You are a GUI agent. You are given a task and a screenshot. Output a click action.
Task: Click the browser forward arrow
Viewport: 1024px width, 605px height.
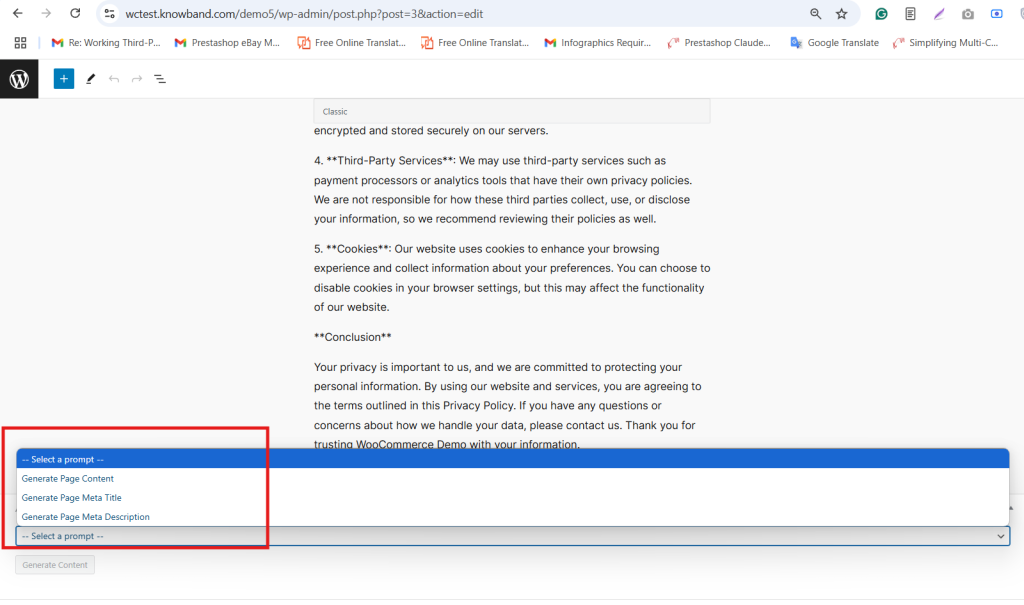(x=46, y=13)
